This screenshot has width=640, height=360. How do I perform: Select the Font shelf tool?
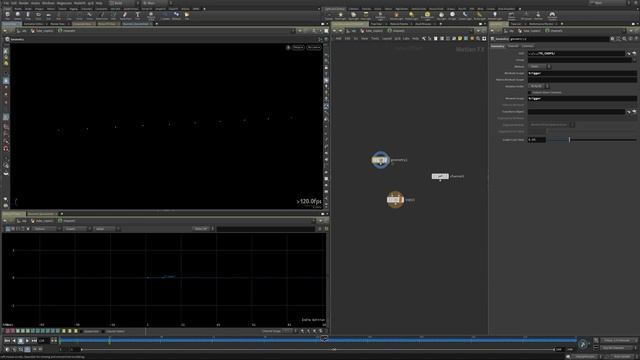(x=138, y=16)
